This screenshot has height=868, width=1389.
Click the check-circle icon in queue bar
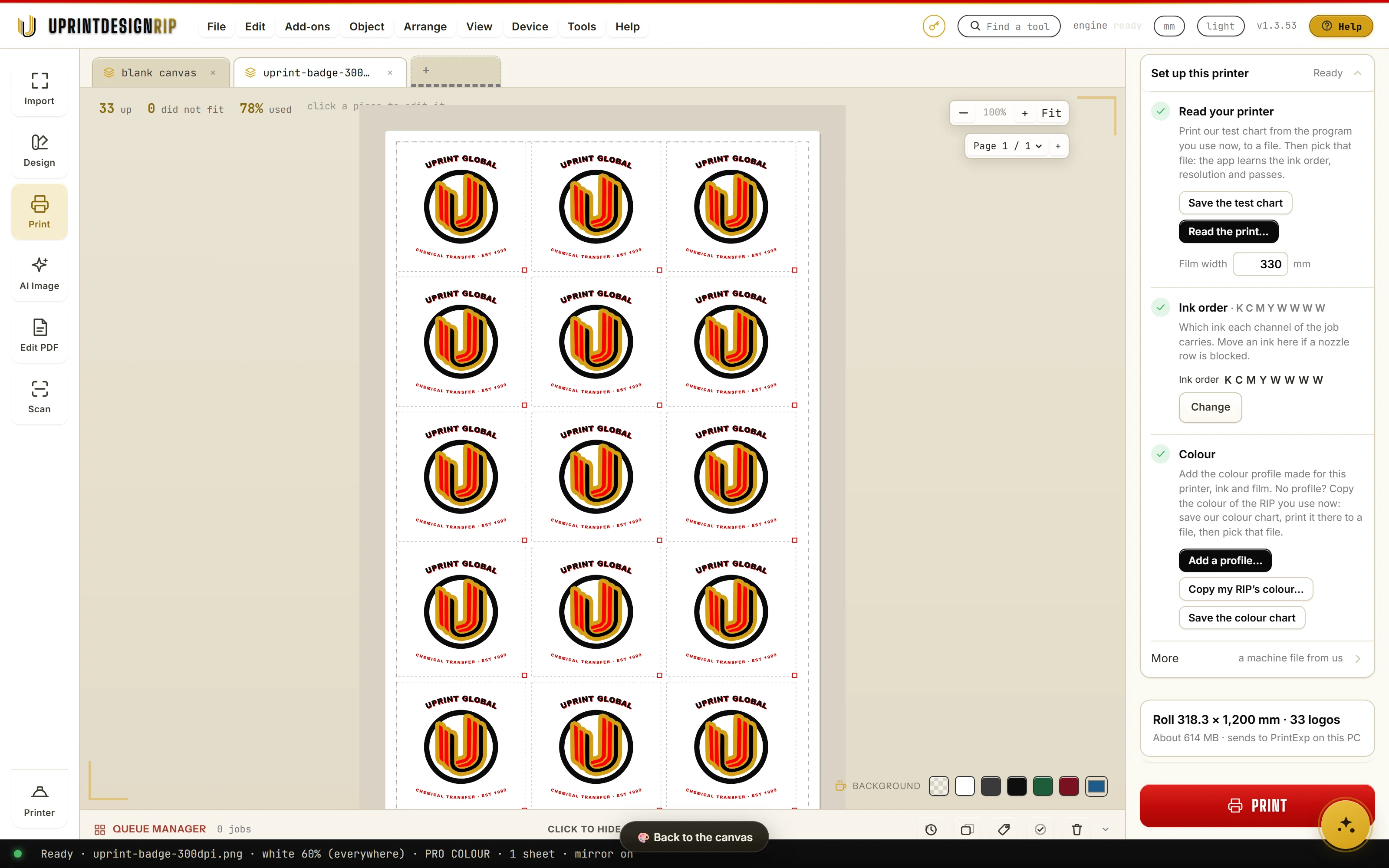1040,829
